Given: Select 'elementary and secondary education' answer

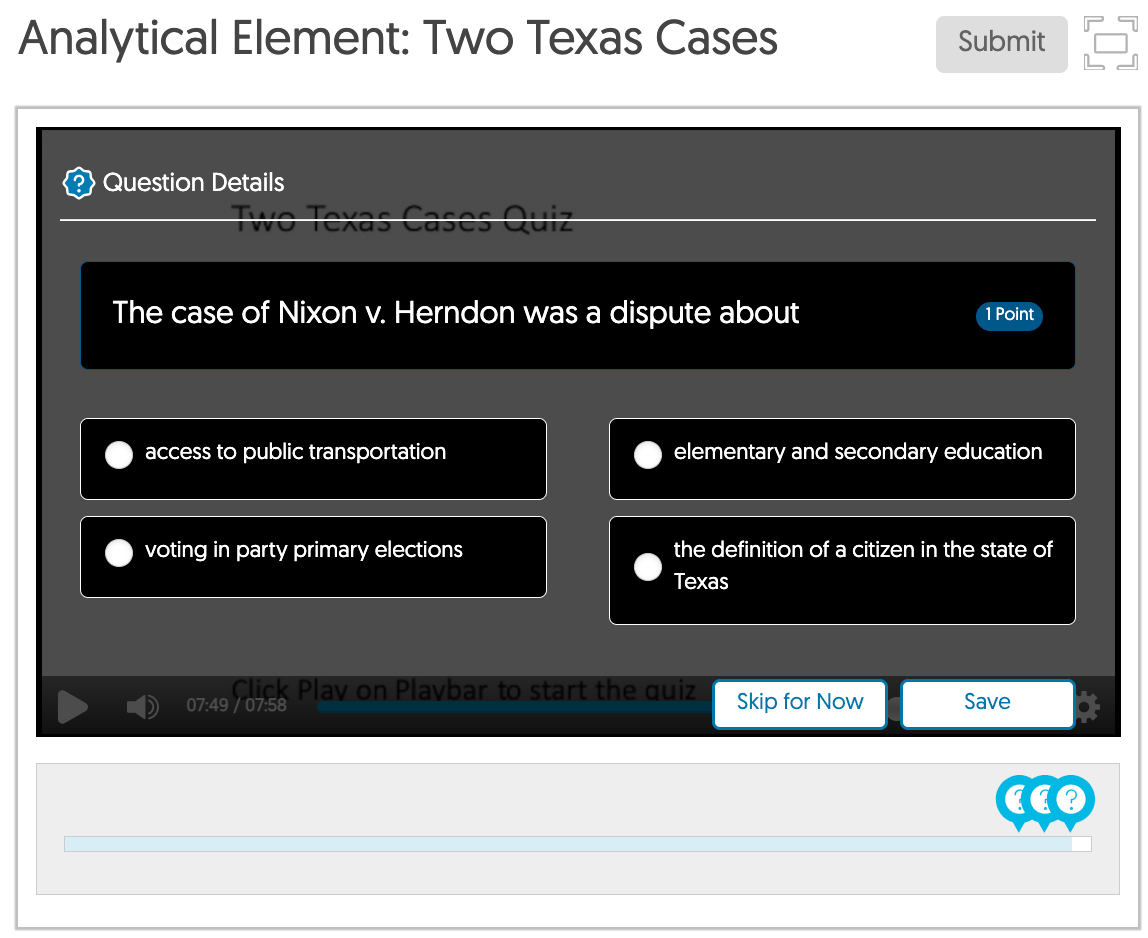Looking at the screenshot, I should point(842,459).
